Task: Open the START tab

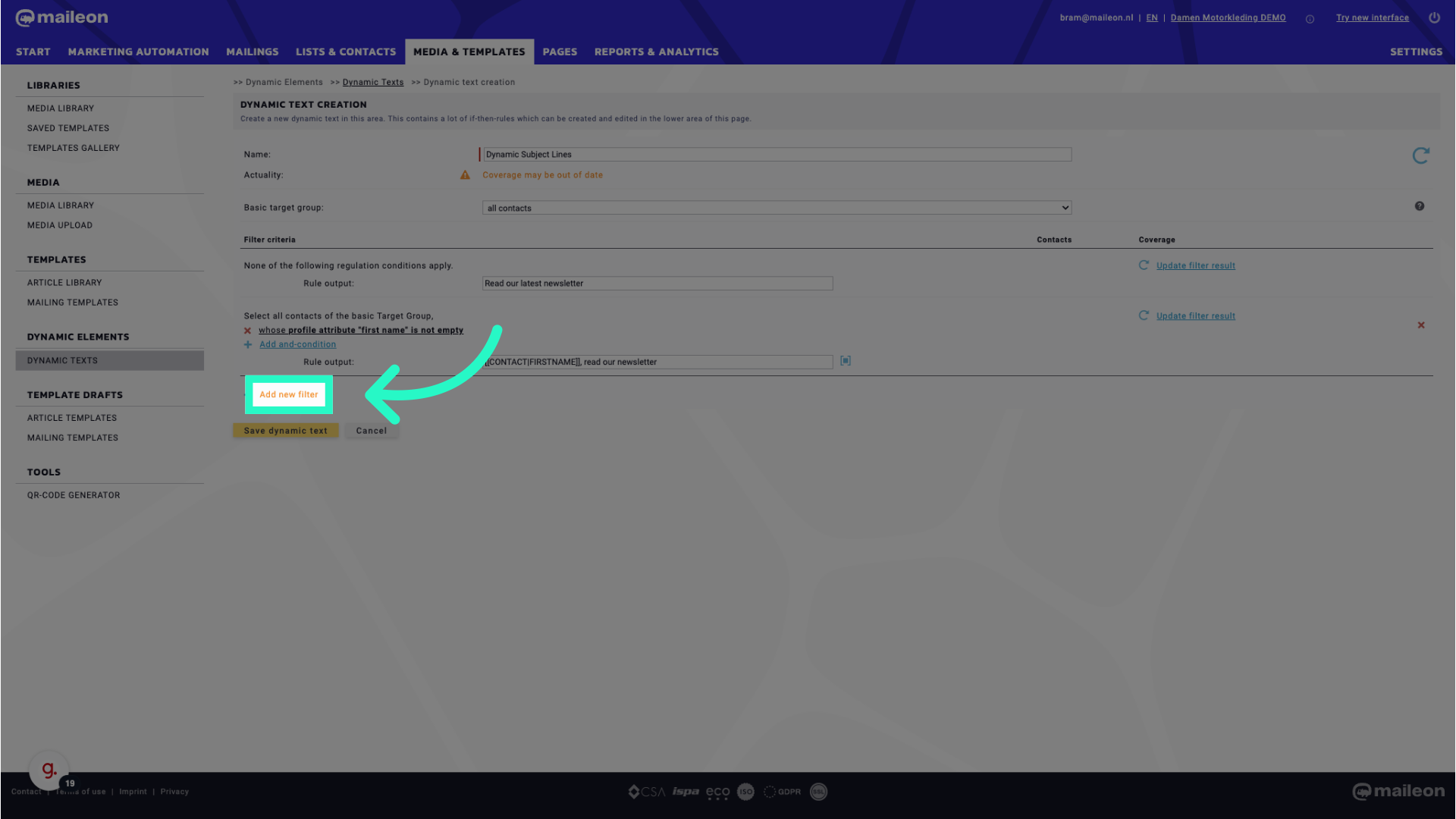Action: click(33, 52)
